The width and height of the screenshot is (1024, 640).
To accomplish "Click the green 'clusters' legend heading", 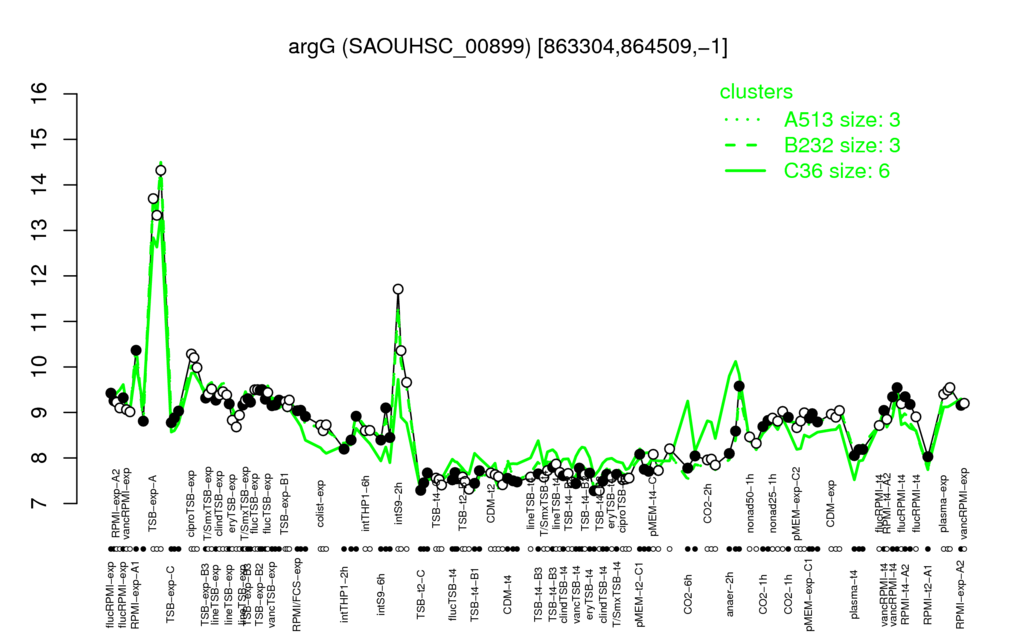I will [756, 91].
